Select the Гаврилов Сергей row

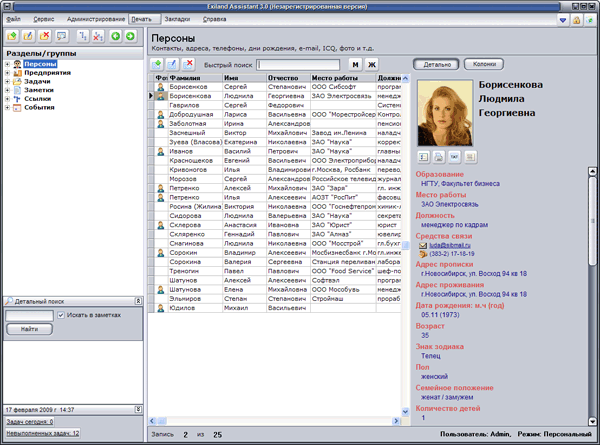(274, 105)
